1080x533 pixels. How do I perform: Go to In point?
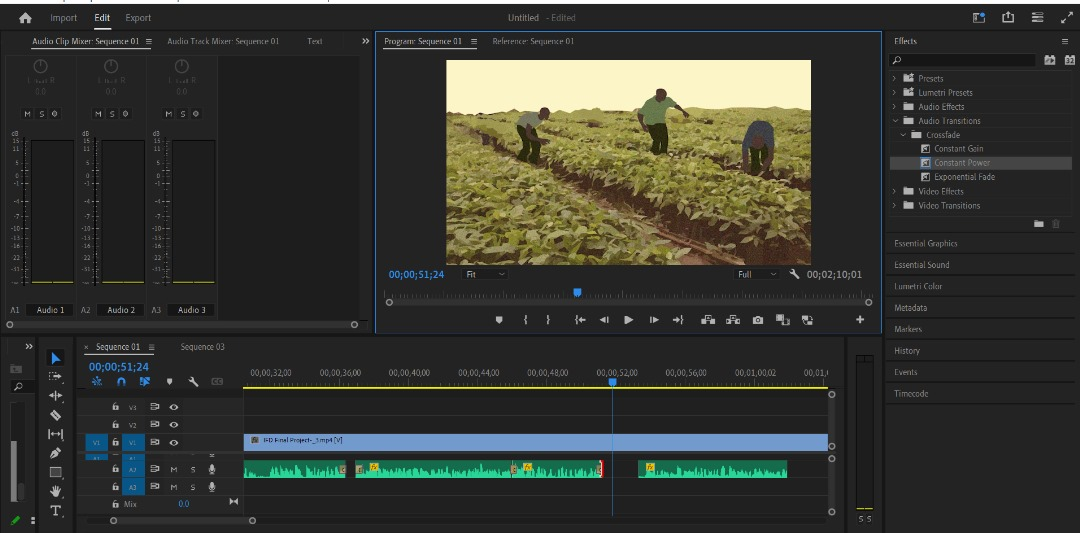click(x=580, y=320)
